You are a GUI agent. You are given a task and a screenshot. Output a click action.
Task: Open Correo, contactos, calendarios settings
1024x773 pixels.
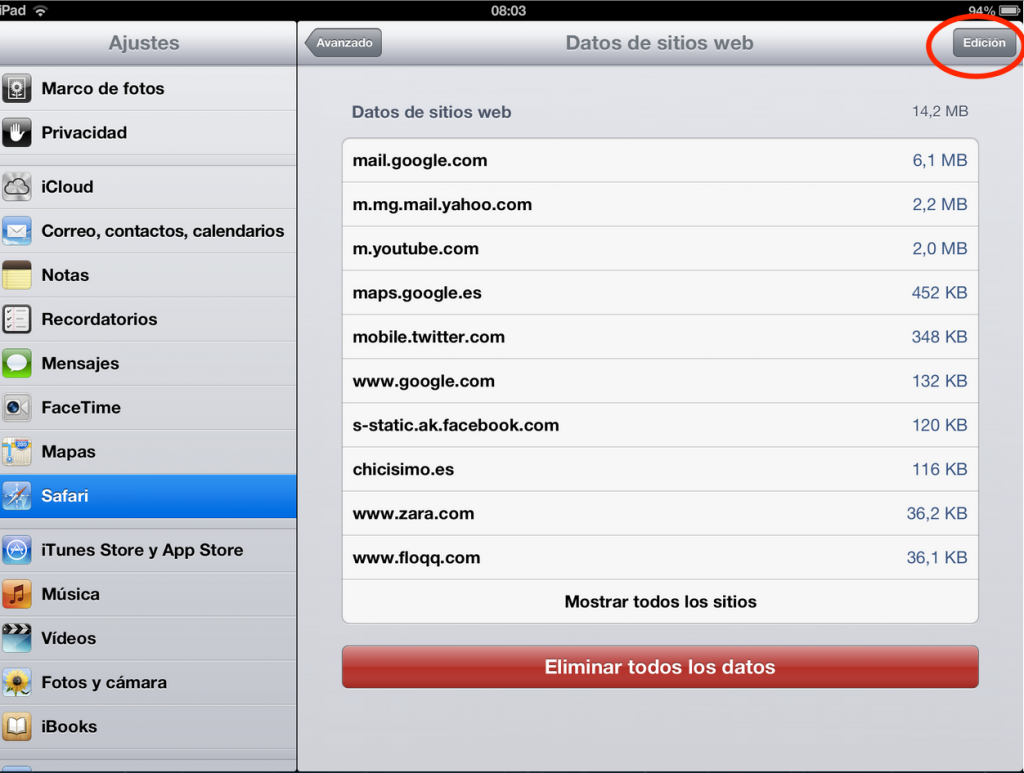(148, 231)
